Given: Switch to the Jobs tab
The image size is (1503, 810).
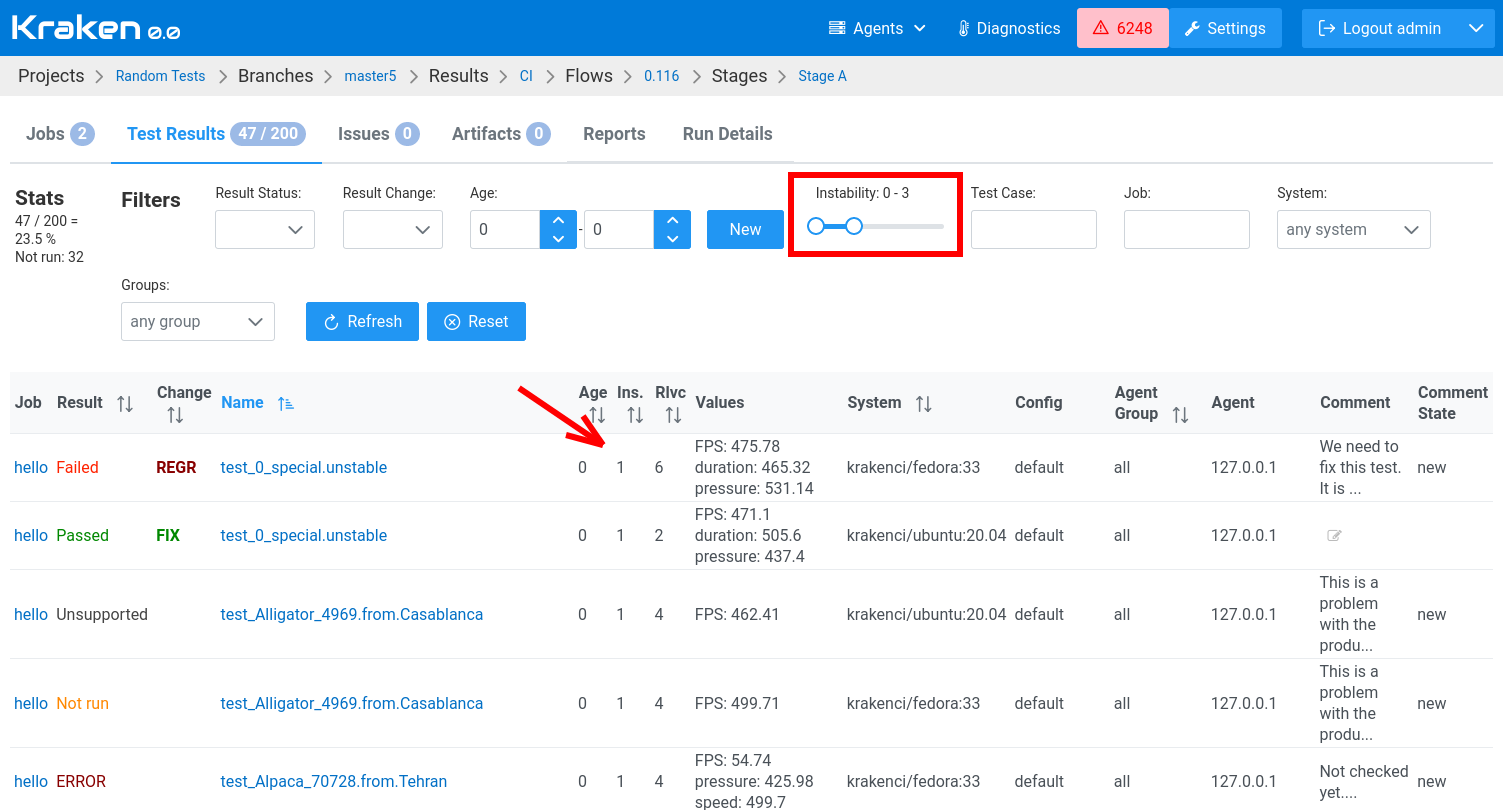Looking at the screenshot, I should pyautogui.click(x=60, y=134).
